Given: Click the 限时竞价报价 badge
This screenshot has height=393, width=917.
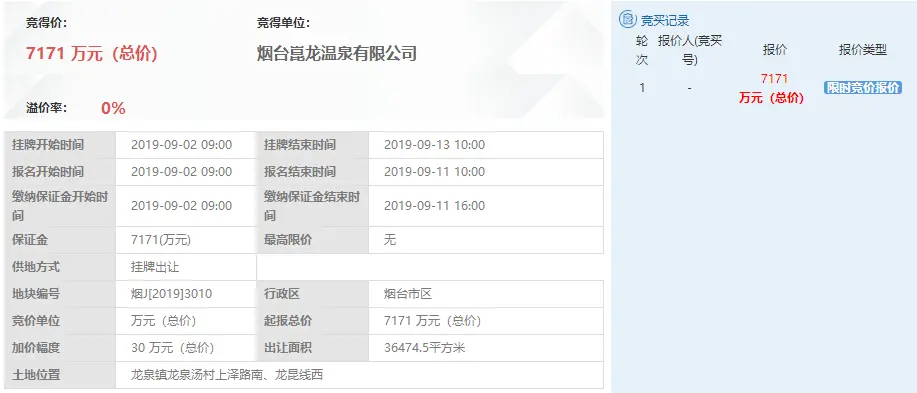Looking at the screenshot, I should point(863,88).
